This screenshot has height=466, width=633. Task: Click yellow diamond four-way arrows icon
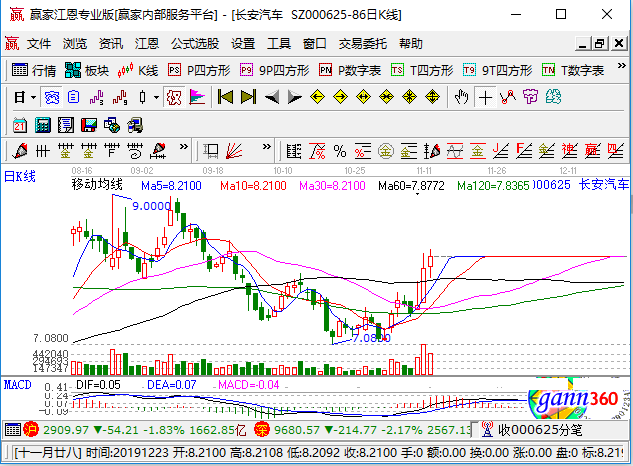point(433,97)
